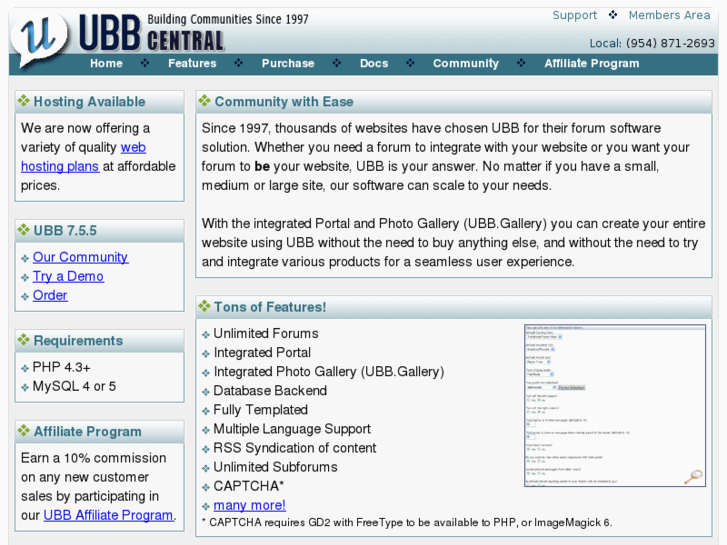Click the diamond icon beside Community with Ease
The image size is (727, 545).
[x=204, y=100]
